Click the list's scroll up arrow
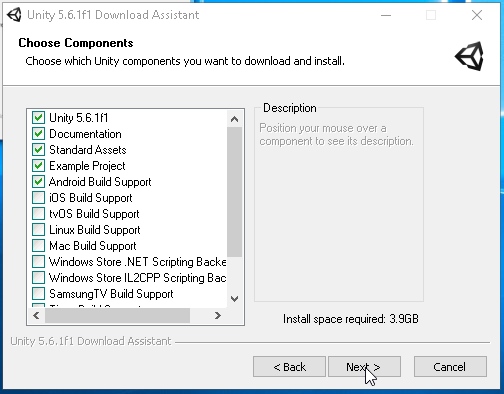This screenshot has height=394, width=504. pos(234,119)
